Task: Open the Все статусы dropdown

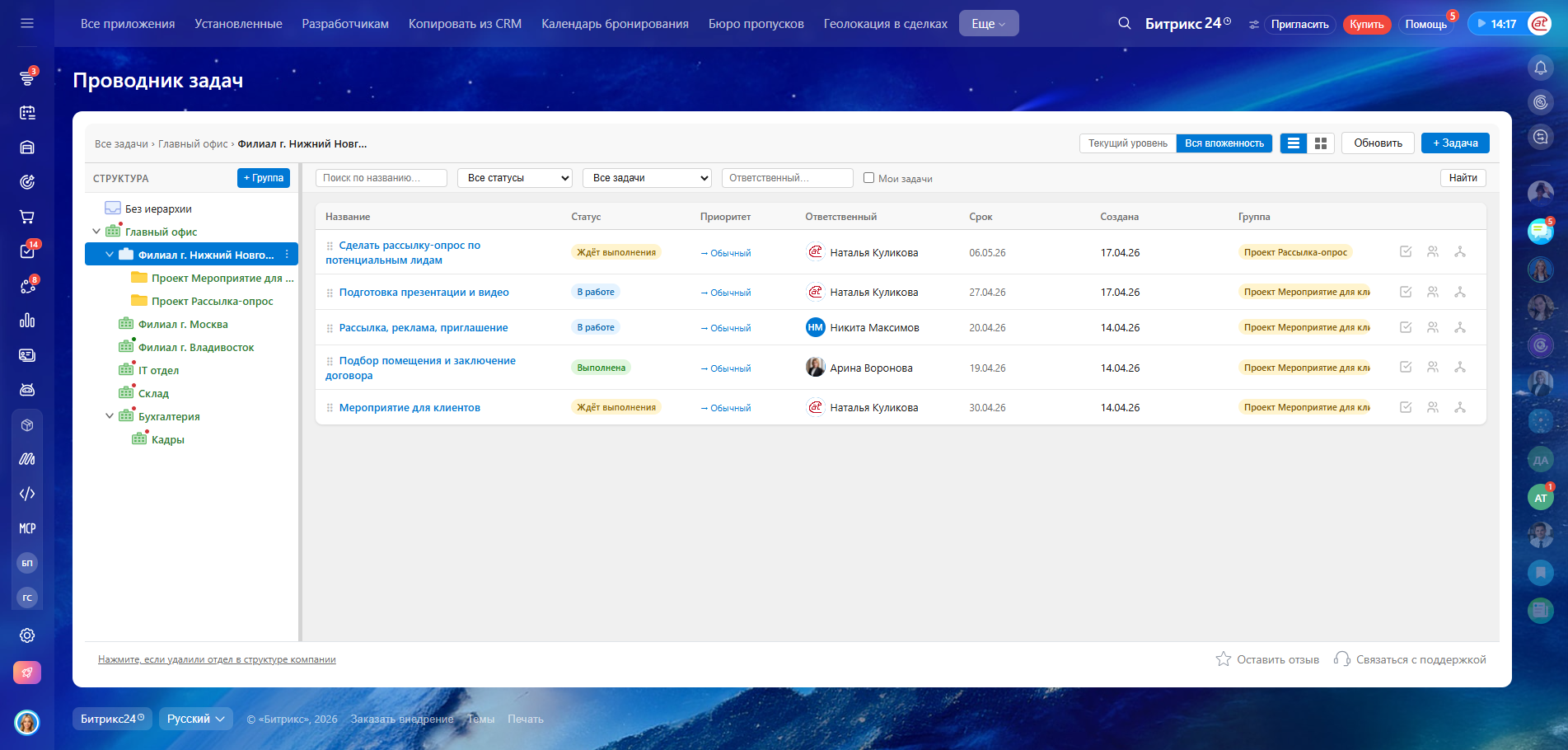Action: [x=515, y=178]
